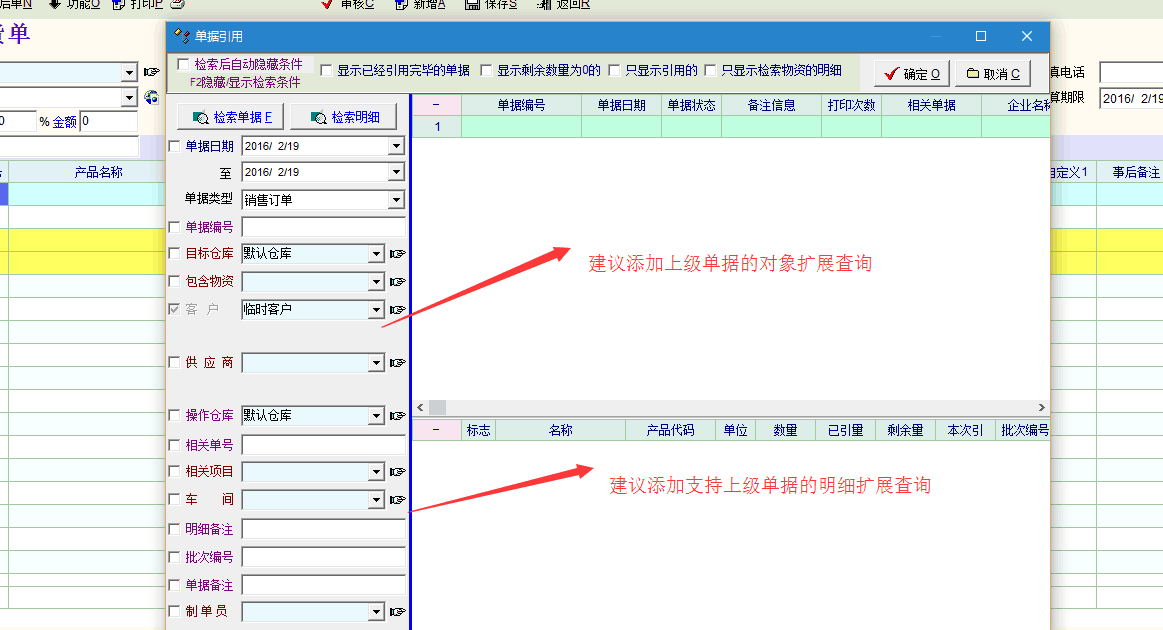Enable 检索后自动隐藏条件 checkbox

183,64
